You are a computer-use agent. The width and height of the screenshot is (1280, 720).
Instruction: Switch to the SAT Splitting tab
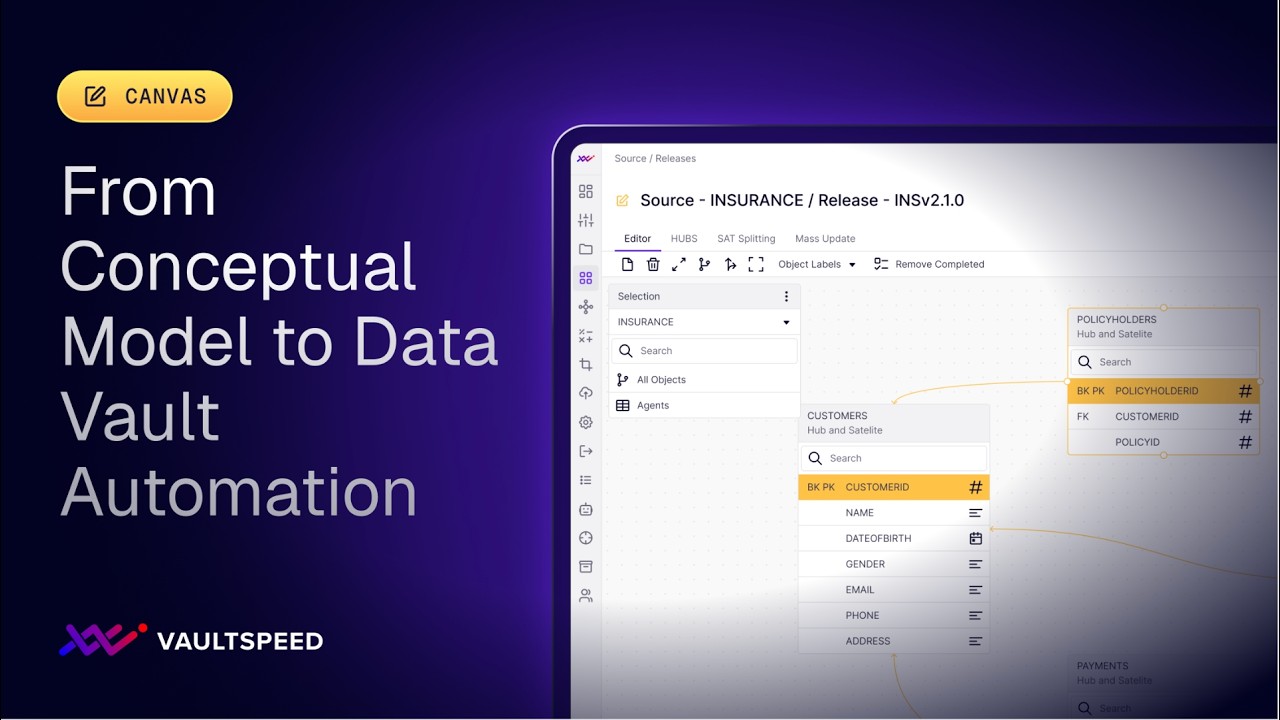pyautogui.click(x=746, y=238)
